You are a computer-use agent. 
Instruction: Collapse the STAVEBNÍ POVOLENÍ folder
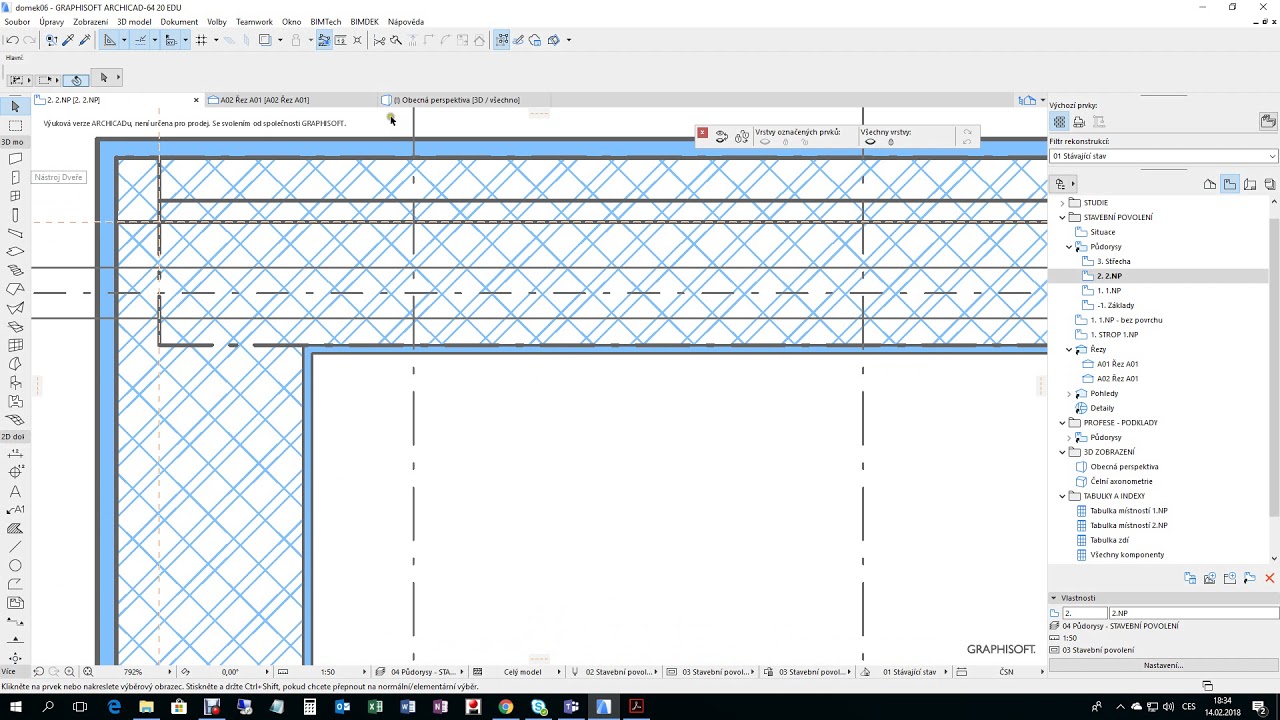coord(1063,217)
